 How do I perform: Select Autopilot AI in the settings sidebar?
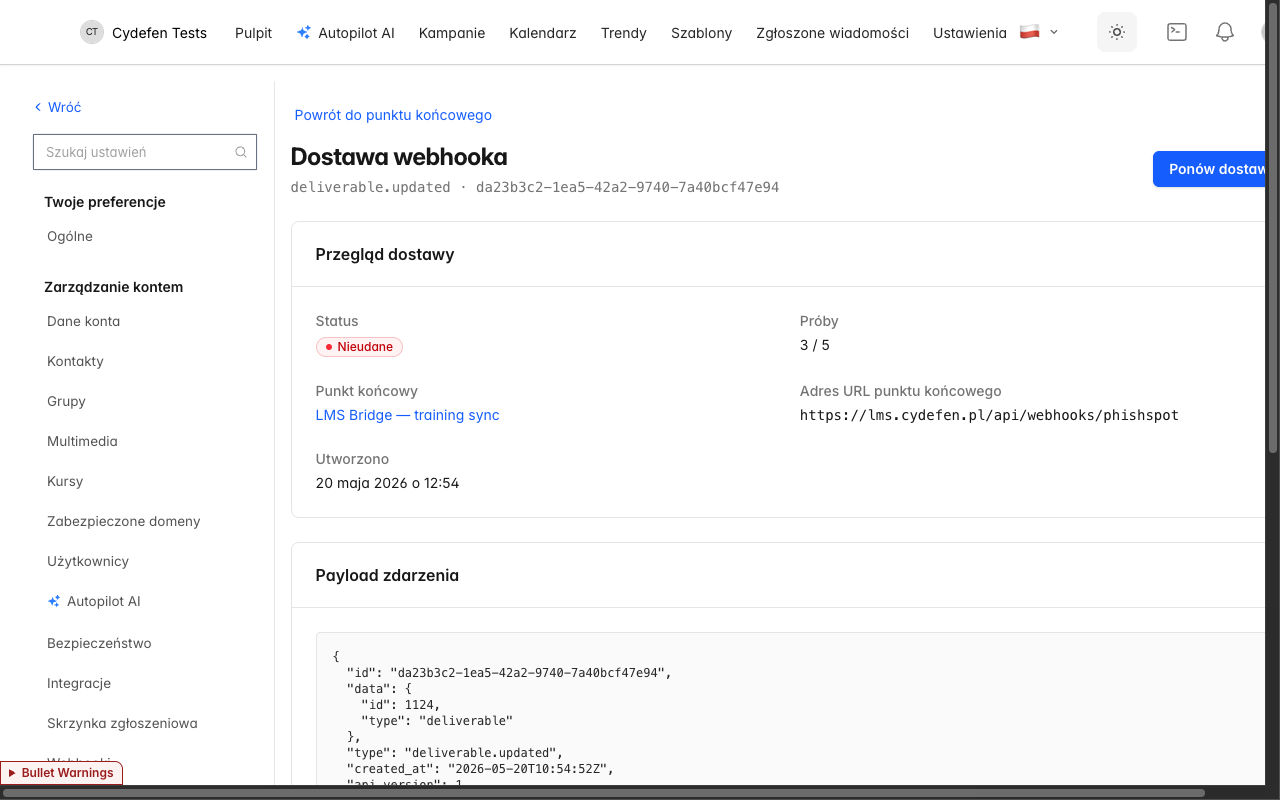tap(94, 602)
